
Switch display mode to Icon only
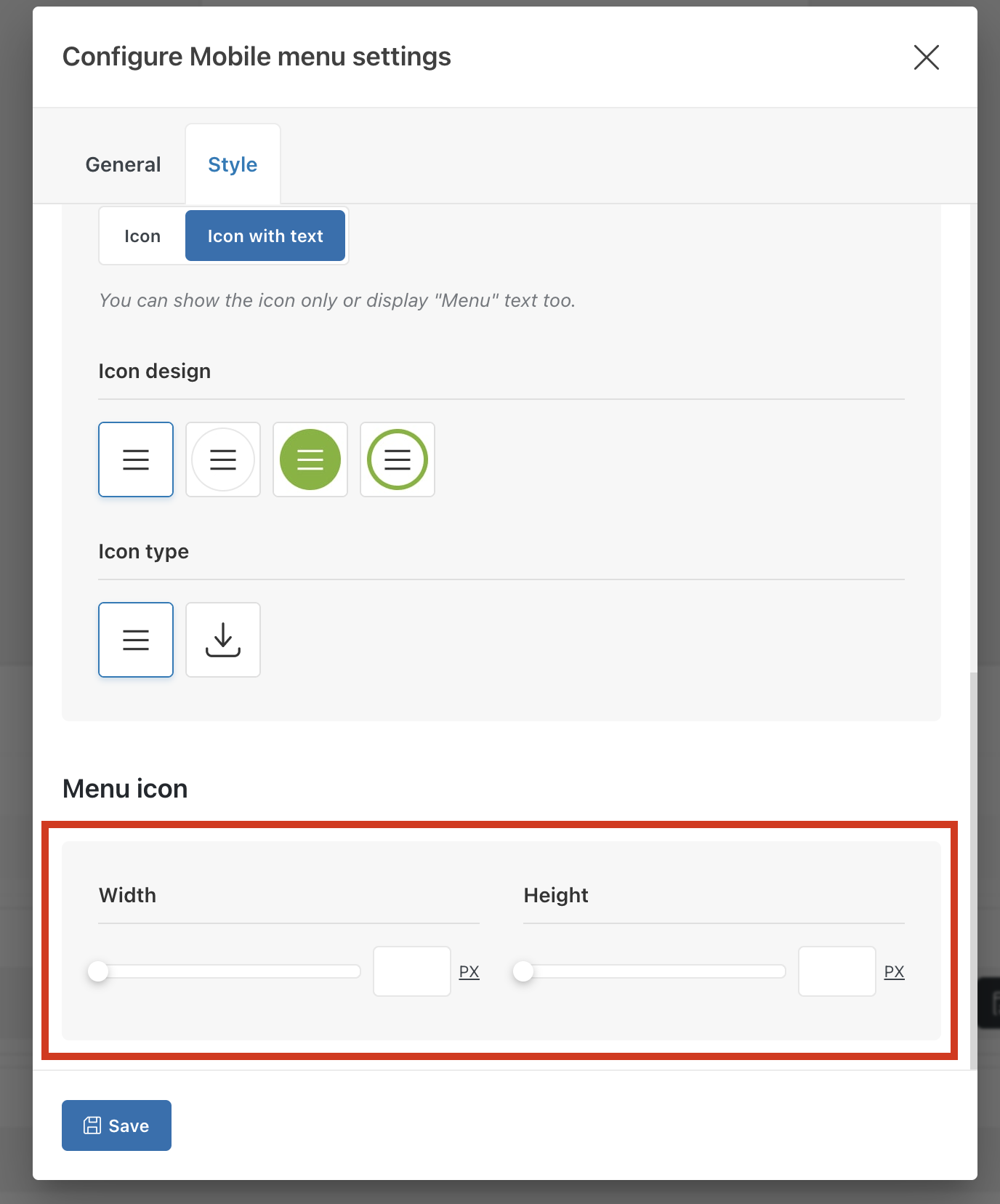[142, 236]
